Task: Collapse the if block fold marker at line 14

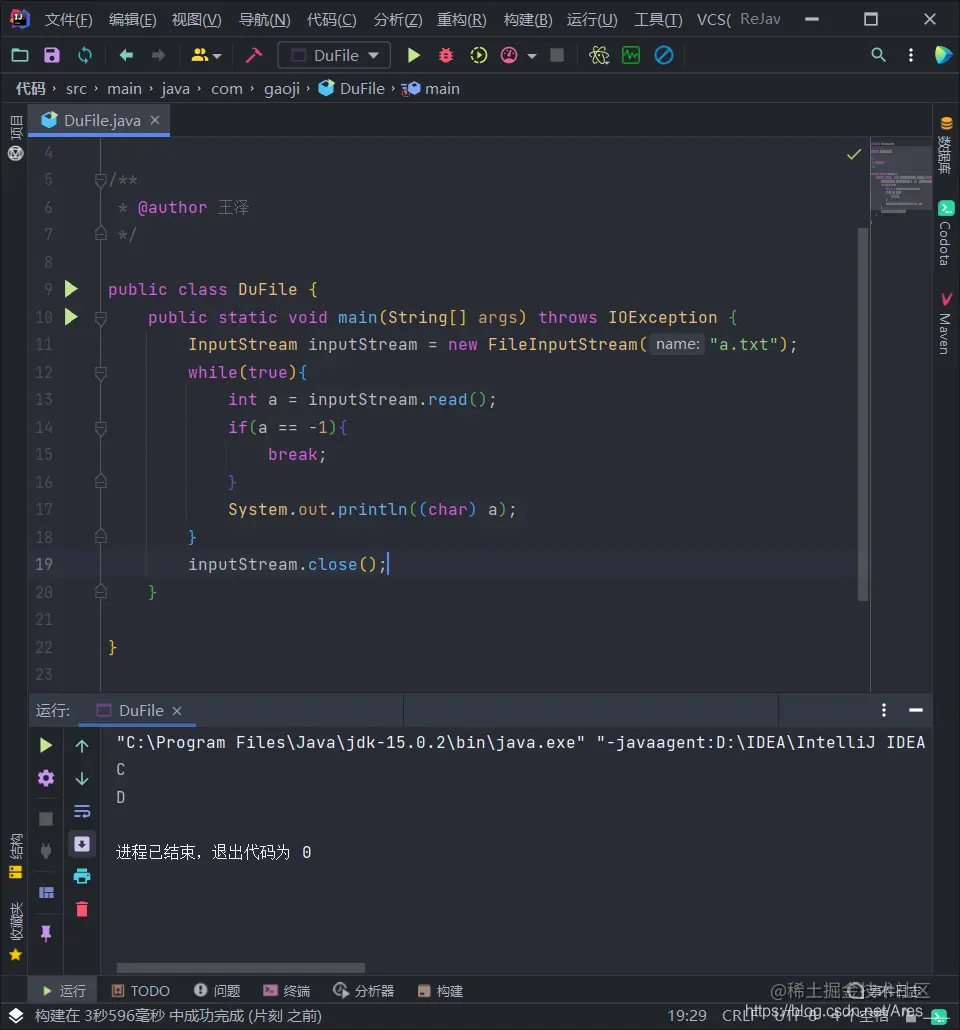Action: pos(101,428)
